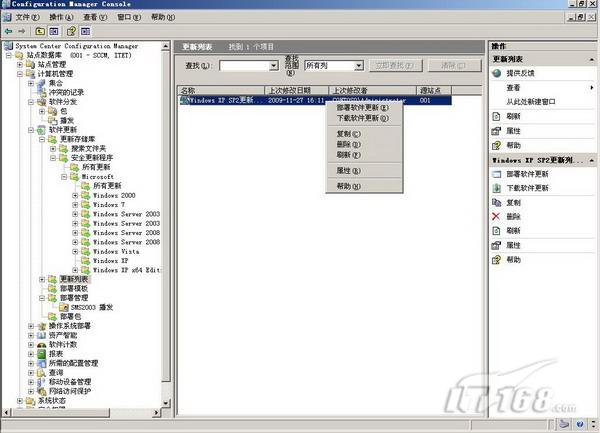The image size is (600, 433).
Task: Open 查看 submenu in actions pane
Action: tap(543, 88)
